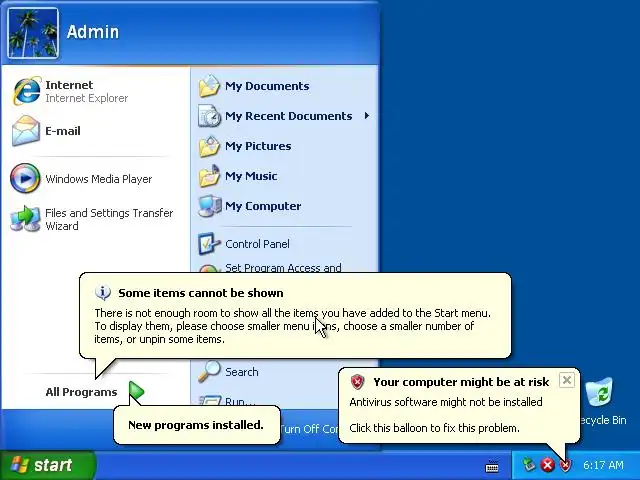This screenshot has height=480, width=640.
Task: Select the My Music menu entry
Action: [x=284, y=176]
